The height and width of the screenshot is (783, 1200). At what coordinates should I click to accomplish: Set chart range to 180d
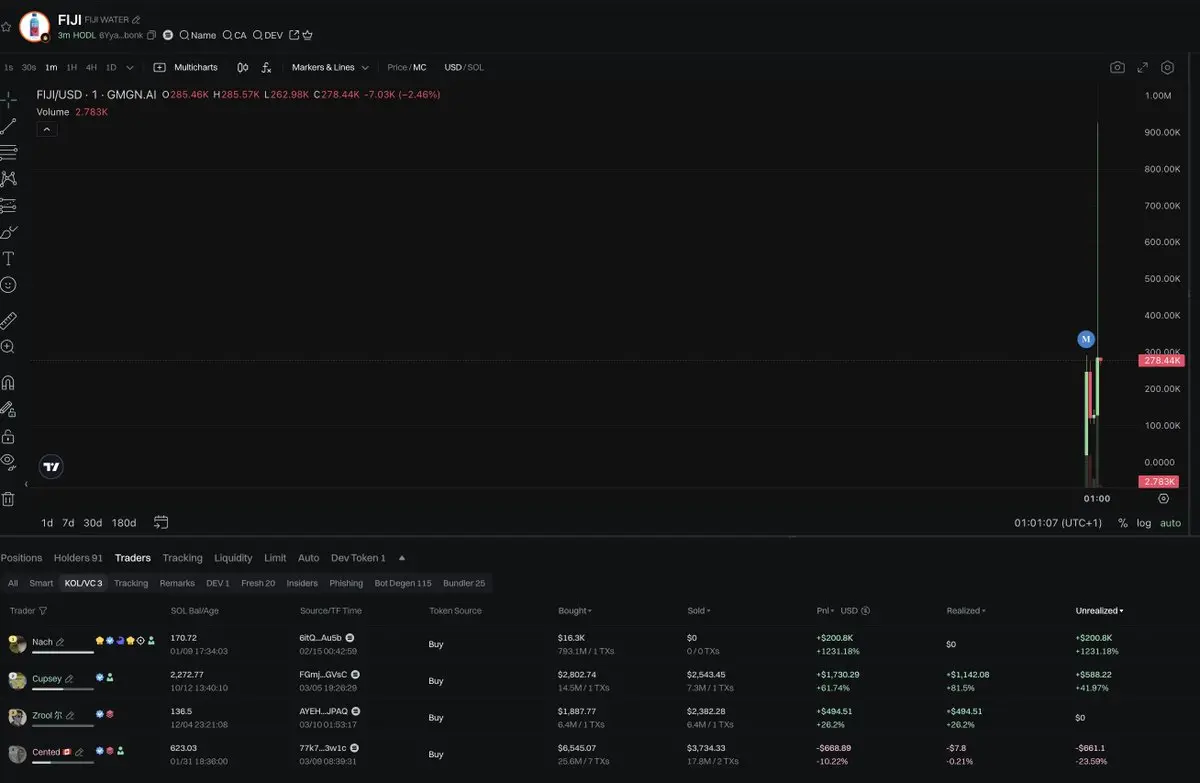coord(124,523)
